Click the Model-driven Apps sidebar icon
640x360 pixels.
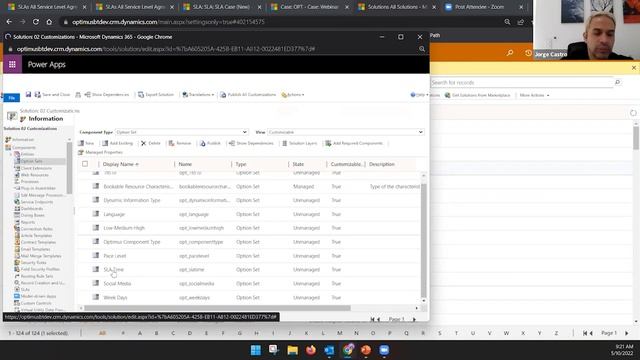point(17,296)
